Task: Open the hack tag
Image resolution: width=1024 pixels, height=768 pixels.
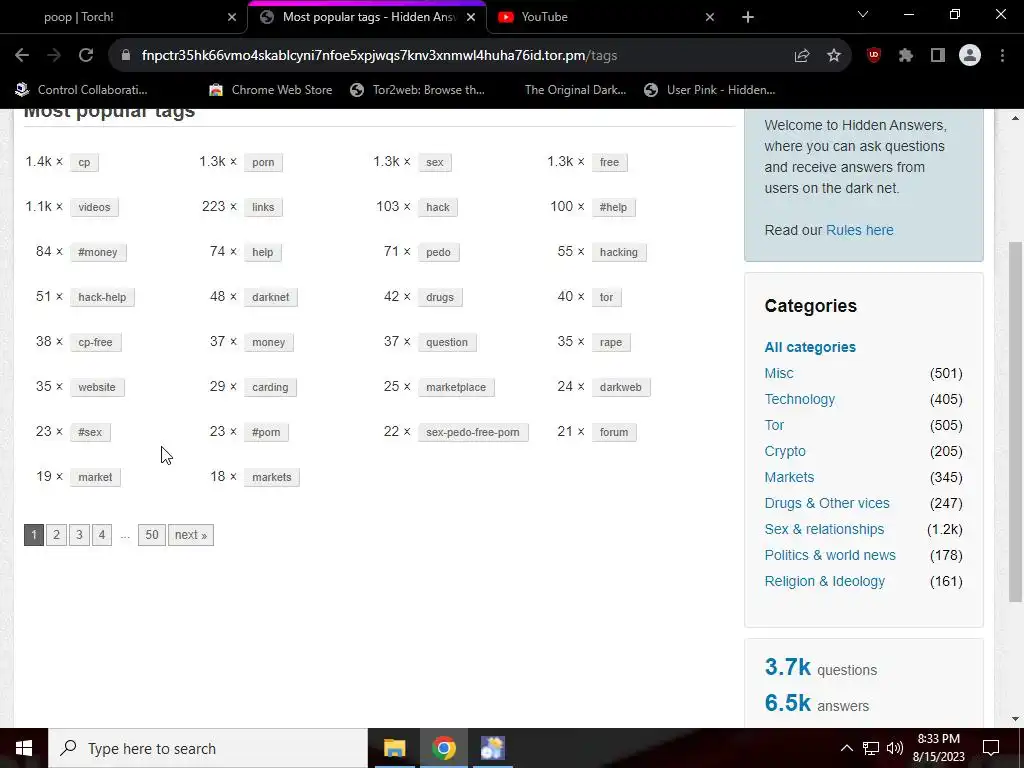Action: [x=438, y=207]
